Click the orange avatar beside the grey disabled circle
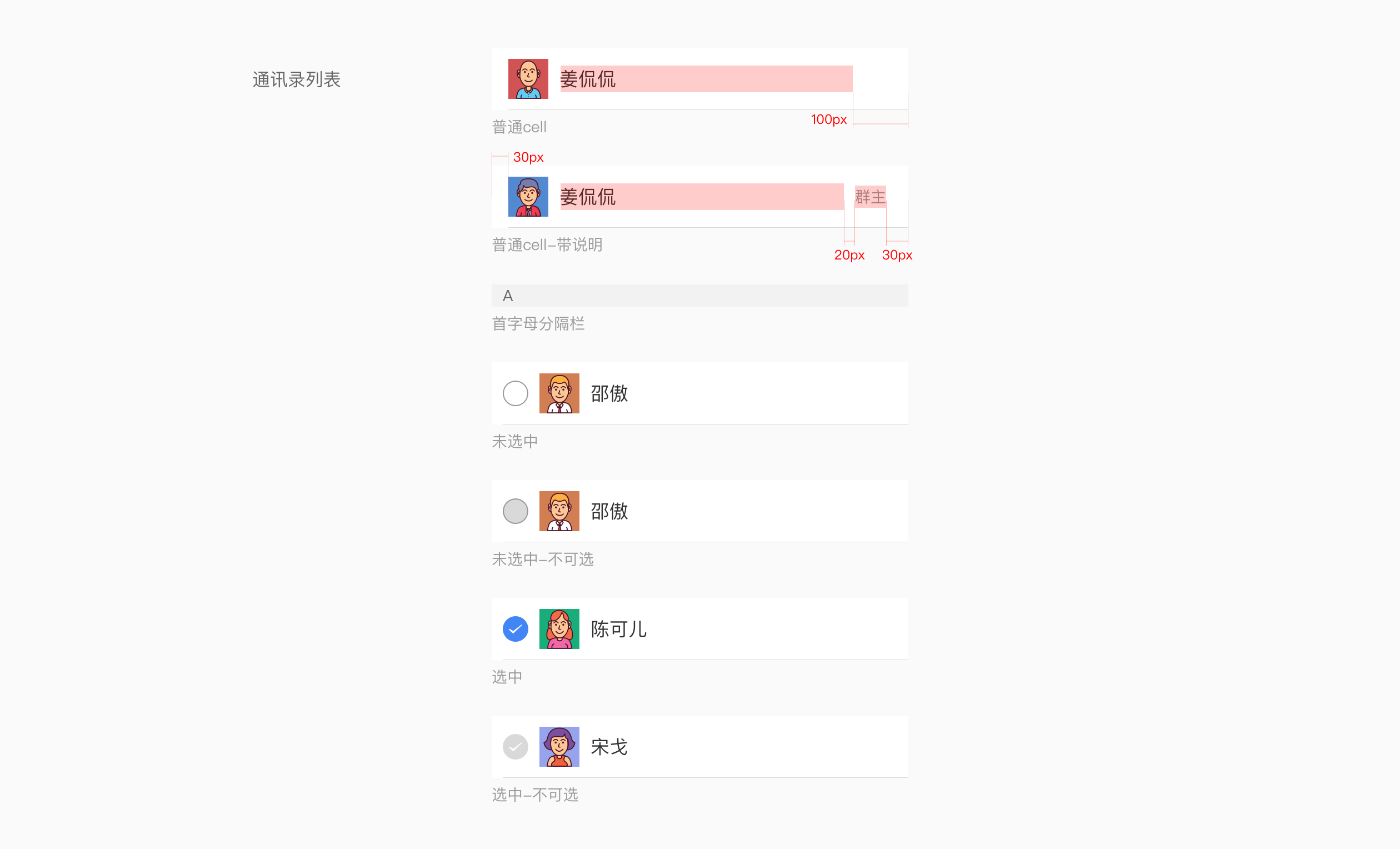This screenshot has width=1400, height=849. tap(559, 511)
